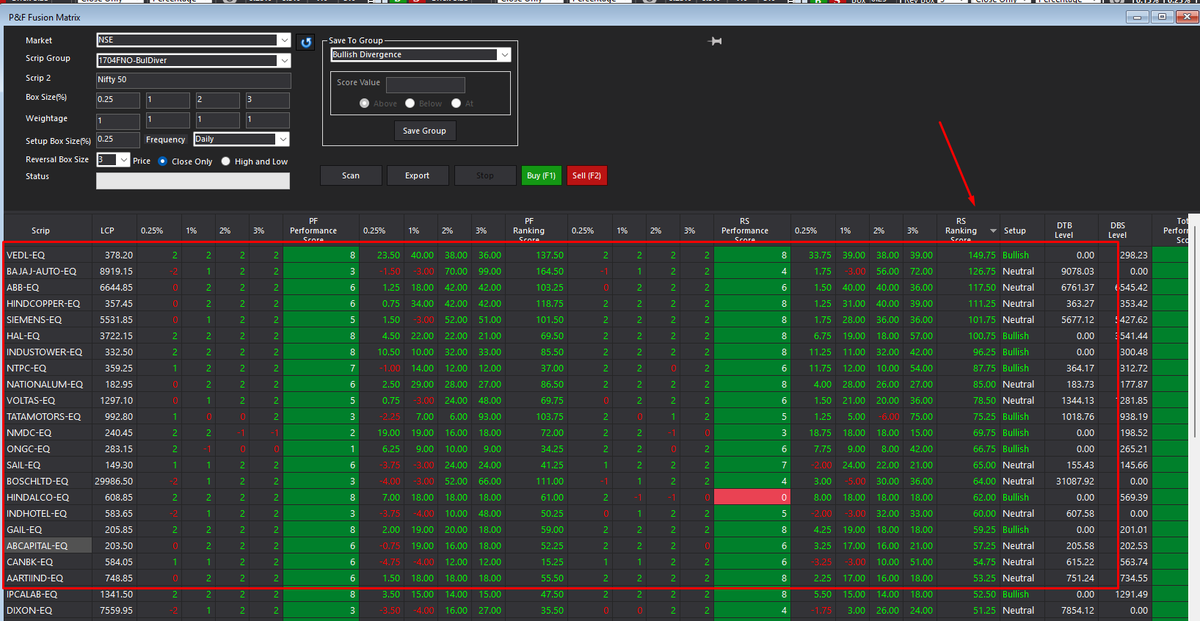Choose the Below score radio option

point(411,103)
